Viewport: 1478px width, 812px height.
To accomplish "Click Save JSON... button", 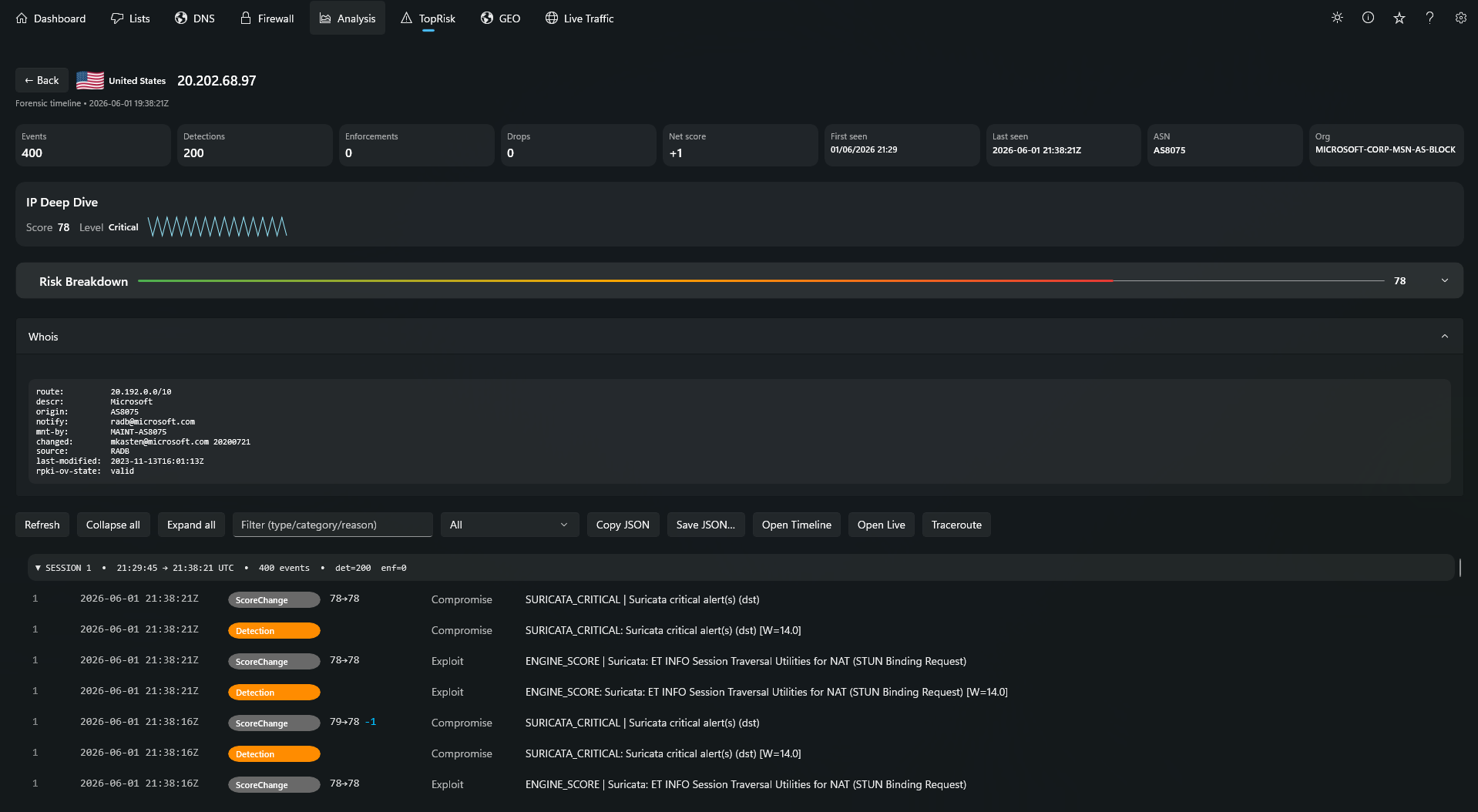I will (706, 525).
